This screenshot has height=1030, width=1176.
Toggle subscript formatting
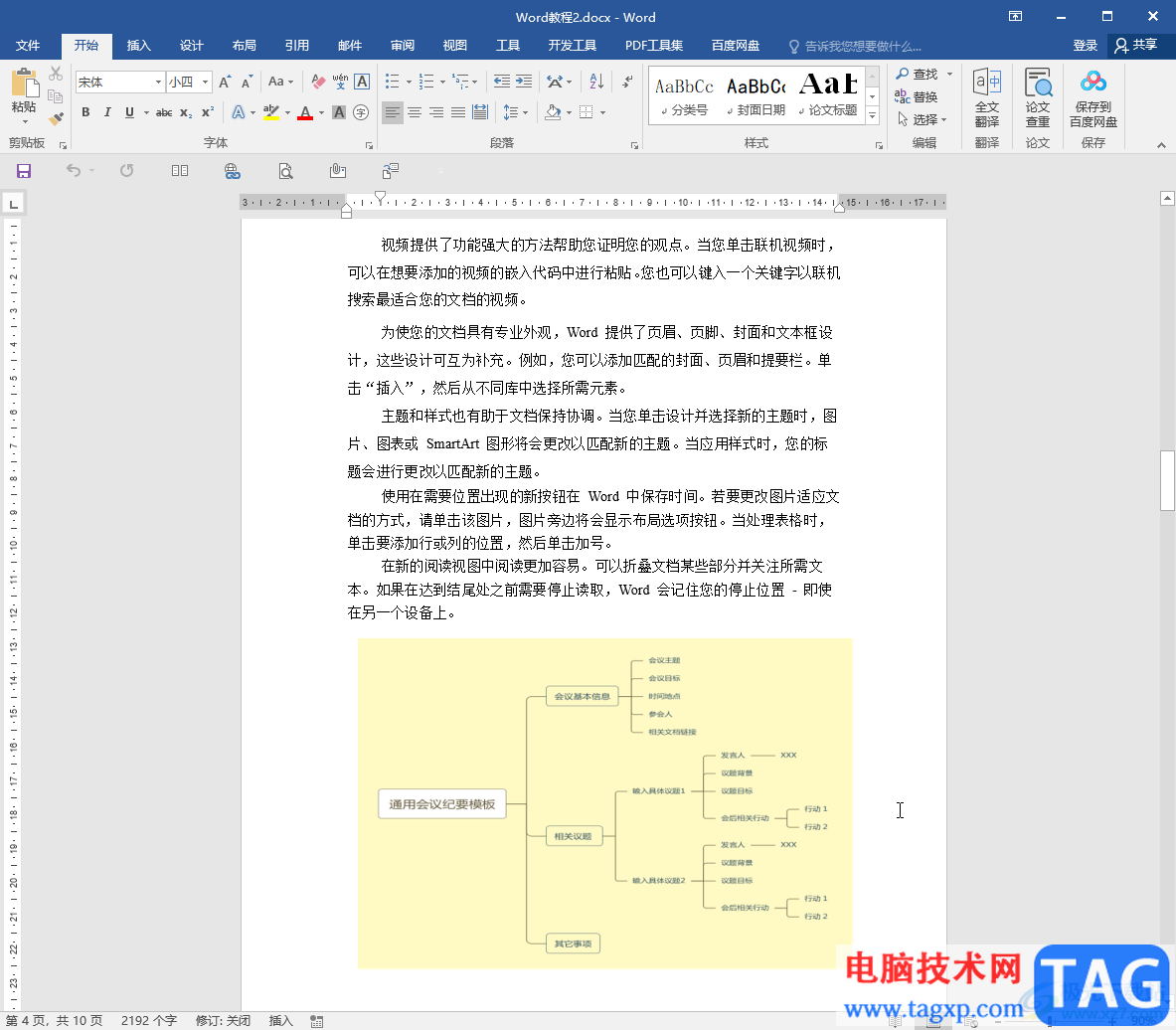coord(186,112)
